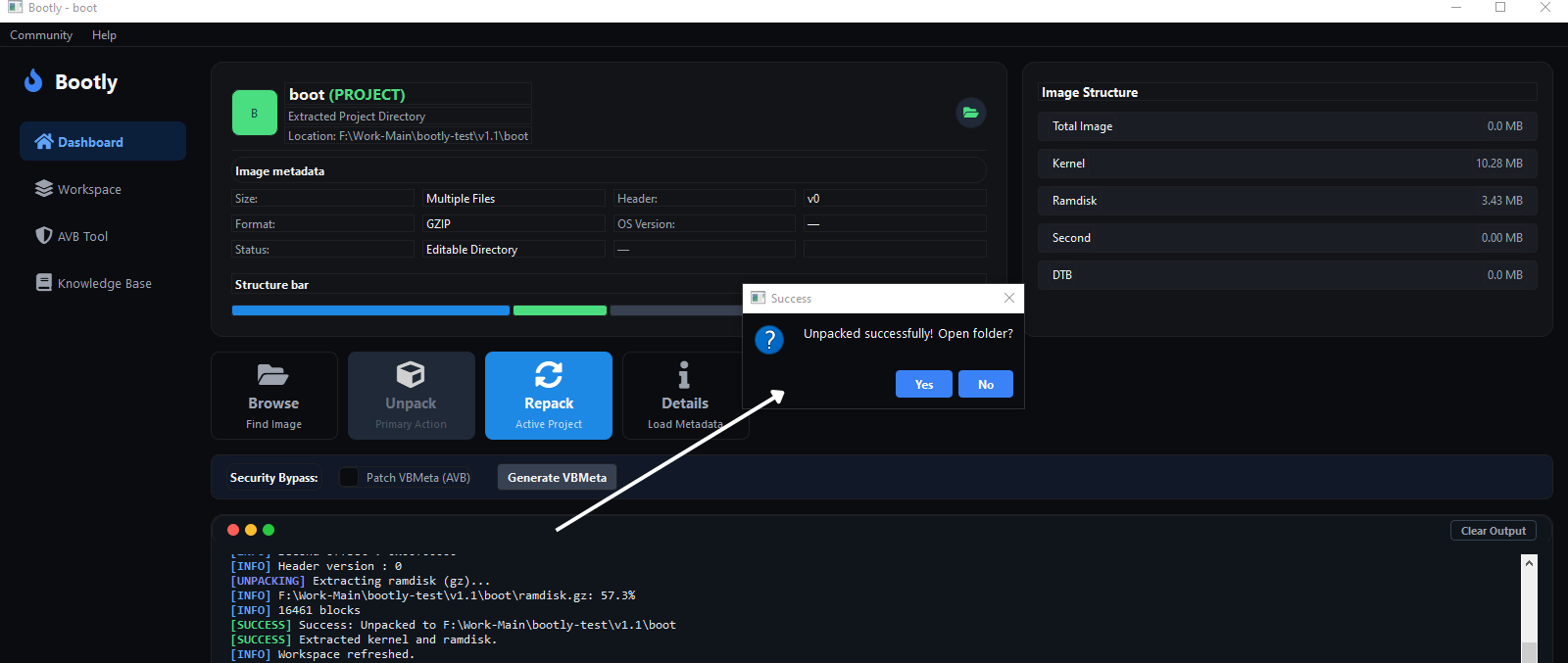
Task: Click the console scrollbar thumb
Action: click(1529, 652)
